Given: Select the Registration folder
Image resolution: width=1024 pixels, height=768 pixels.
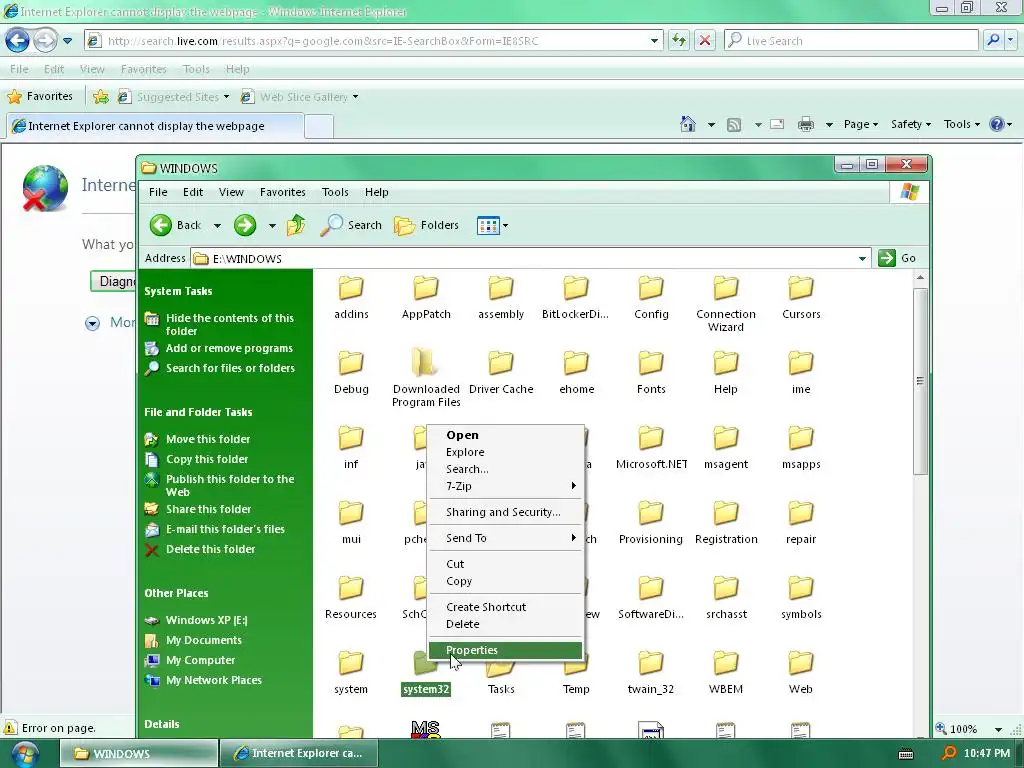Looking at the screenshot, I should point(726,523).
